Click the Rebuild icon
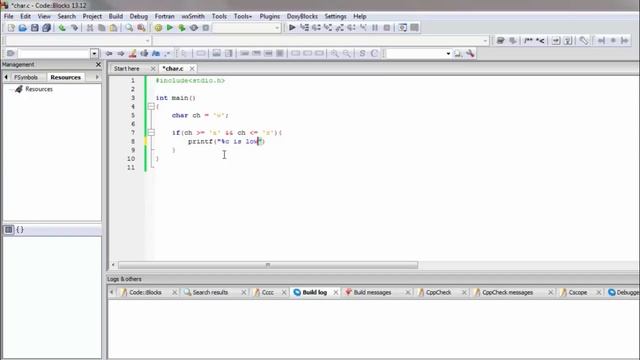 (194, 28)
